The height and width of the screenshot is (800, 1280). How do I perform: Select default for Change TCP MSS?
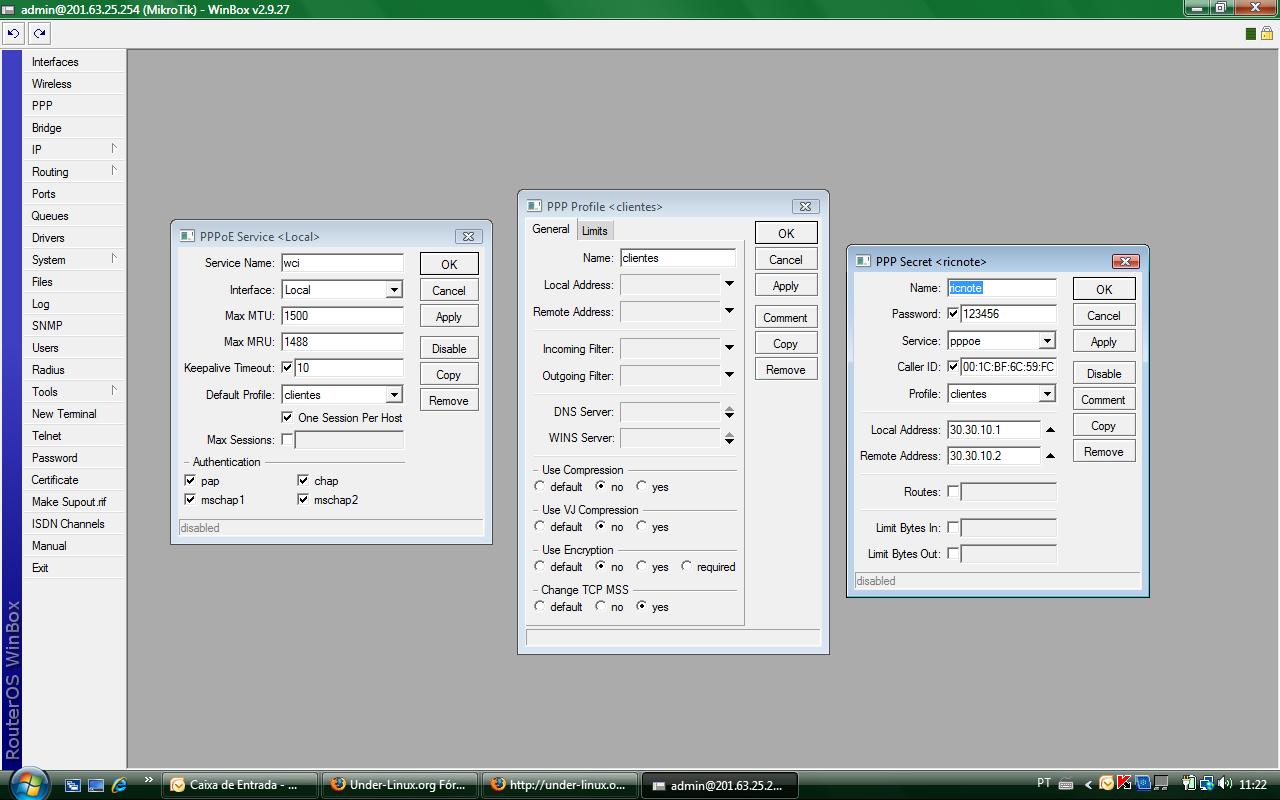pyautogui.click(x=540, y=607)
